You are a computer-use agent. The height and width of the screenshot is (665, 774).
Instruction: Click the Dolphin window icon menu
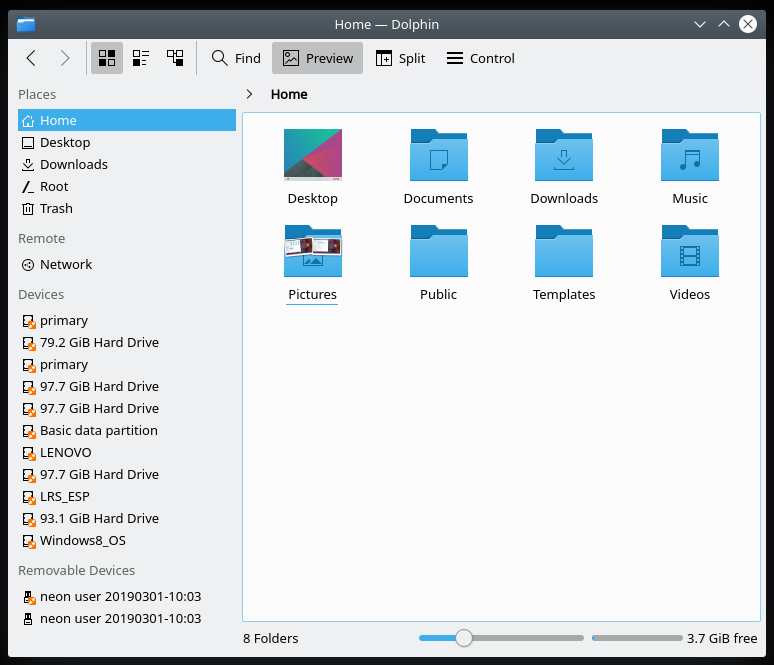point(26,24)
